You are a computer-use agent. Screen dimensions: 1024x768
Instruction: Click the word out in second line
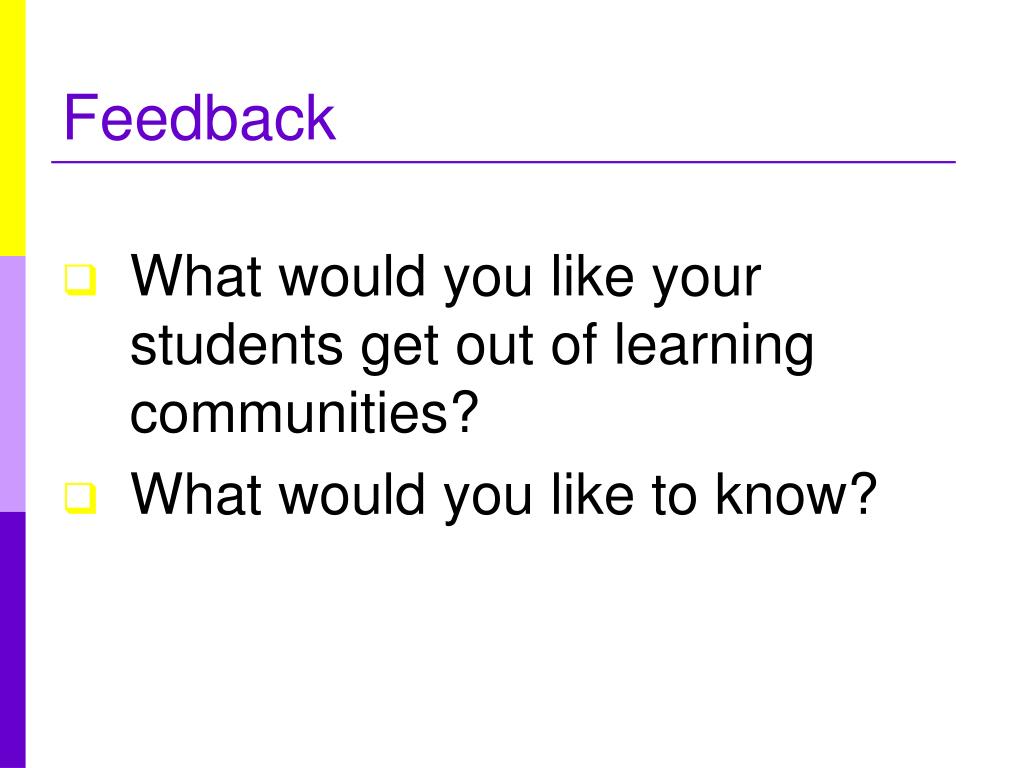click(x=494, y=346)
